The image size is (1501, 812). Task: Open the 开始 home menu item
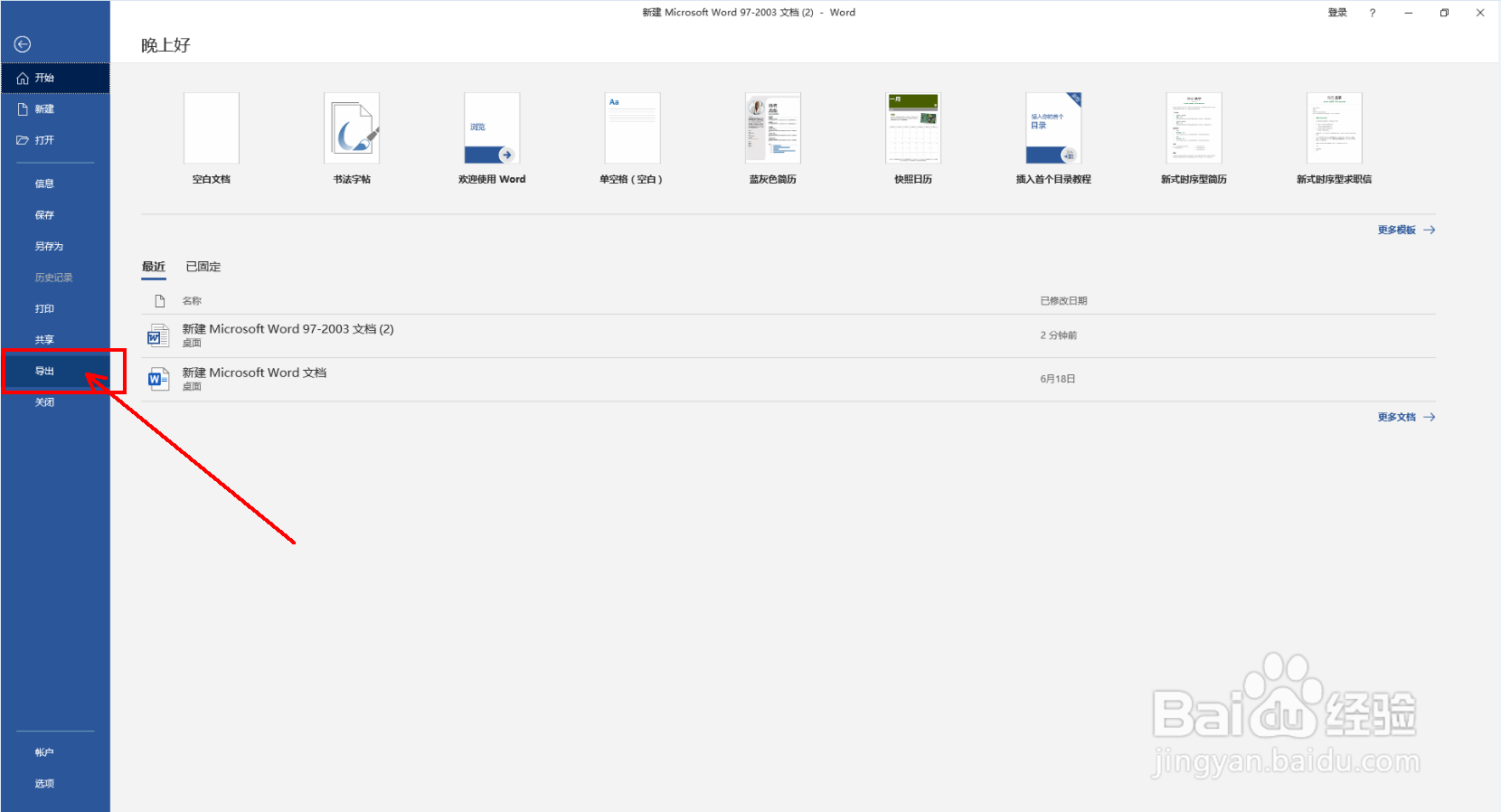55,78
